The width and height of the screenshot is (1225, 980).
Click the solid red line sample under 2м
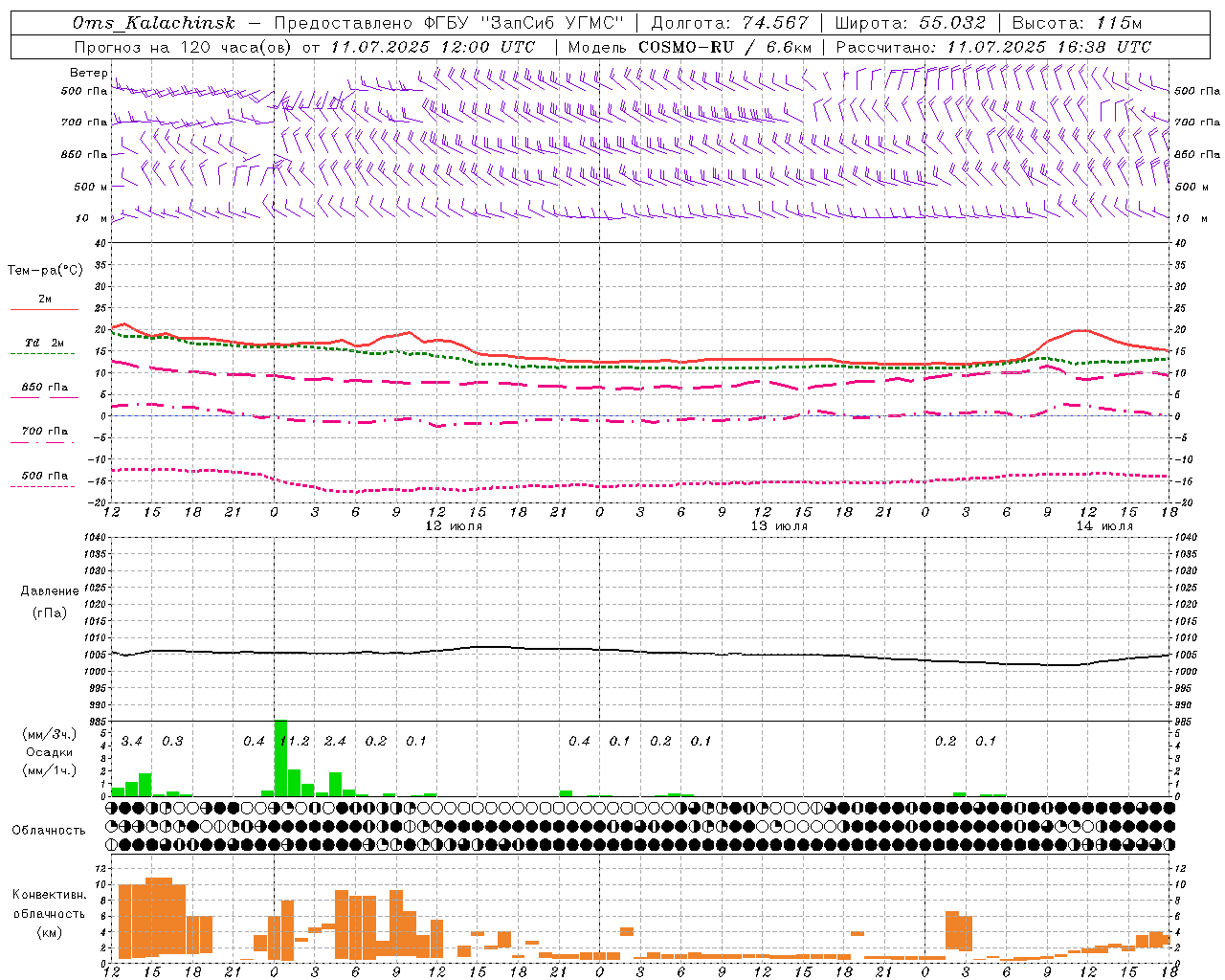(x=44, y=310)
